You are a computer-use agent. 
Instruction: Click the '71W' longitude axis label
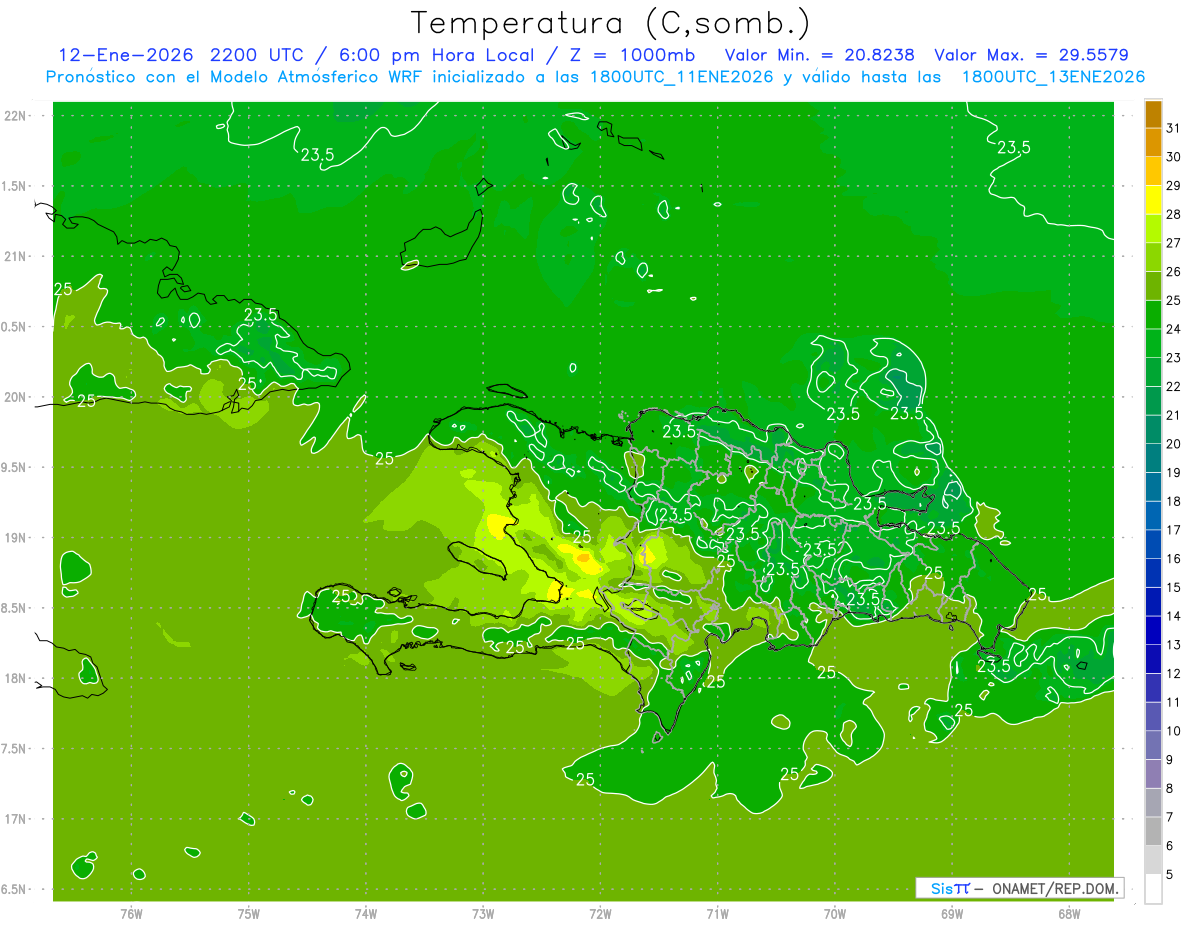click(x=717, y=914)
